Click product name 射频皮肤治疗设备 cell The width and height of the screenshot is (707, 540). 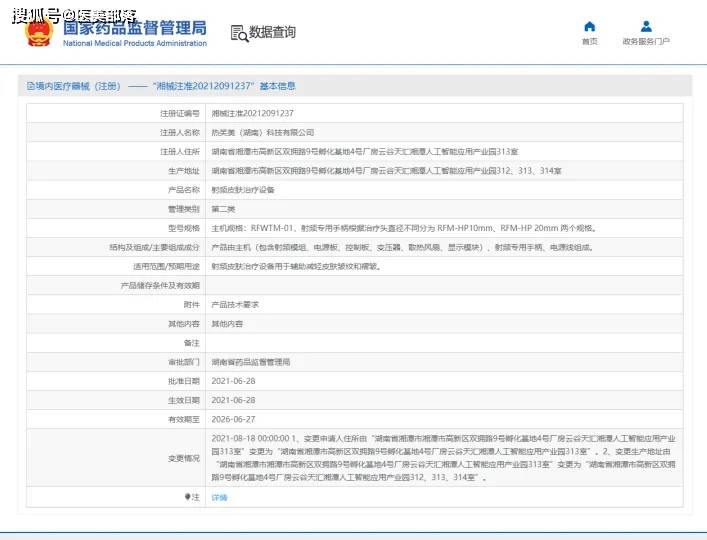(243, 189)
